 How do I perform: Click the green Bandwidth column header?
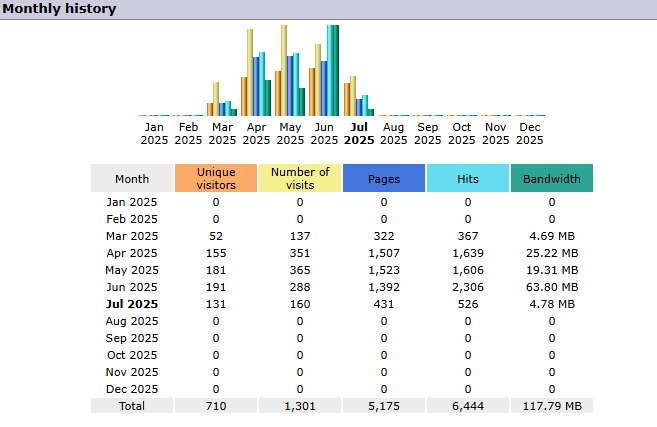pyautogui.click(x=551, y=178)
